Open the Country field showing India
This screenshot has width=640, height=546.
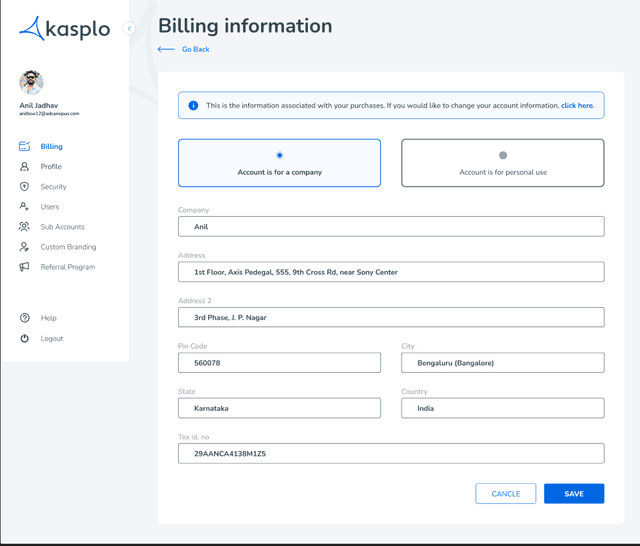click(x=502, y=408)
